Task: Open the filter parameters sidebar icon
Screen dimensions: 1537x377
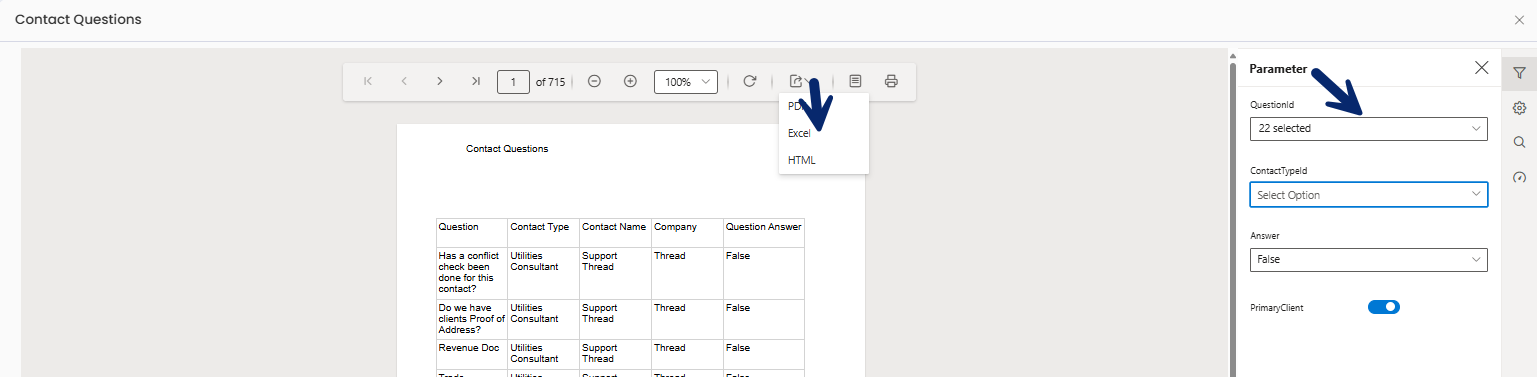Action: click(x=1519, y=73)
